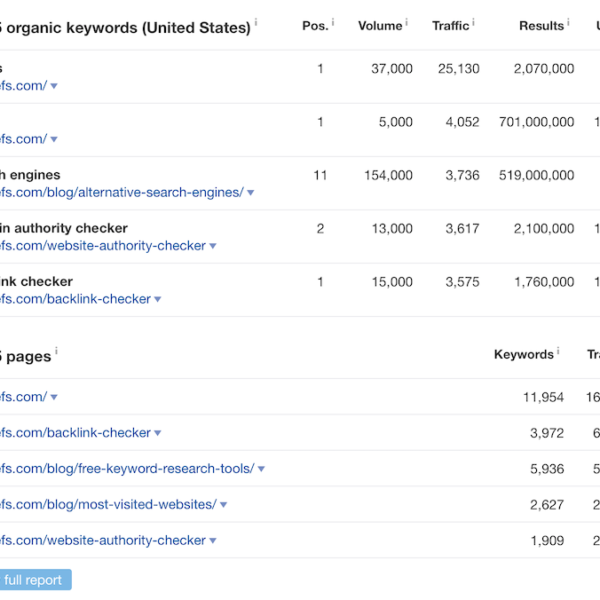Click info icon beside the pages heading
The height and width of the screenshot is (600, 600).
pos(57,351)
